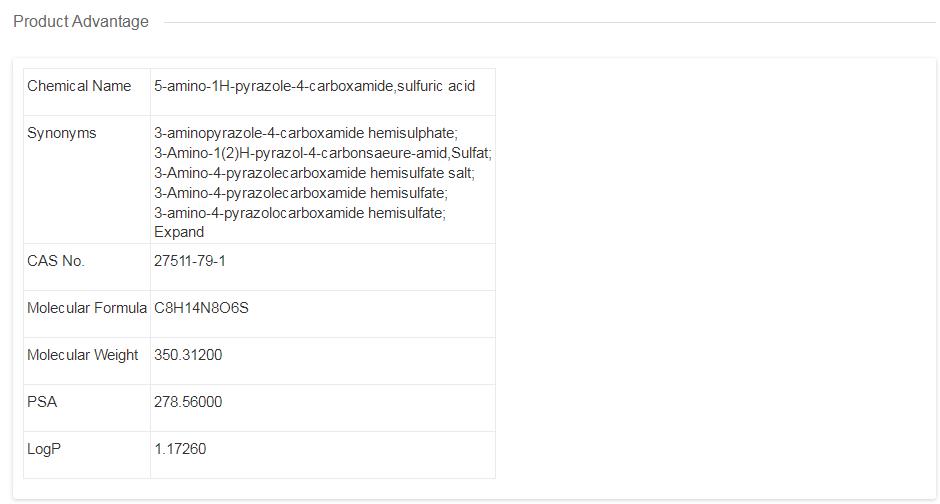Click the Molecular Formula label
Viewport: 940px width, 504px height.
click(x=87, y=308)
